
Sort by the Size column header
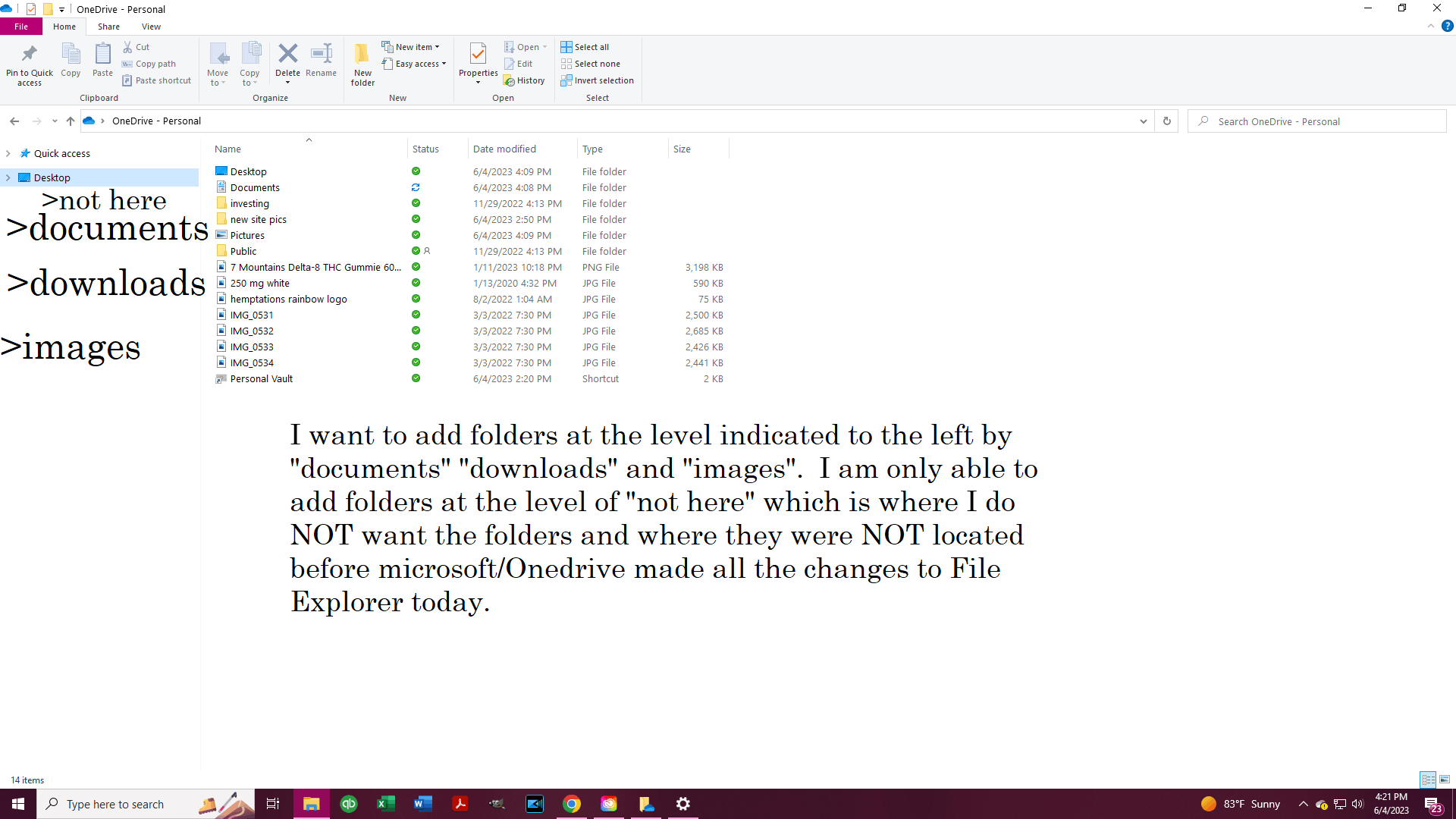click(x=698, y=149)
